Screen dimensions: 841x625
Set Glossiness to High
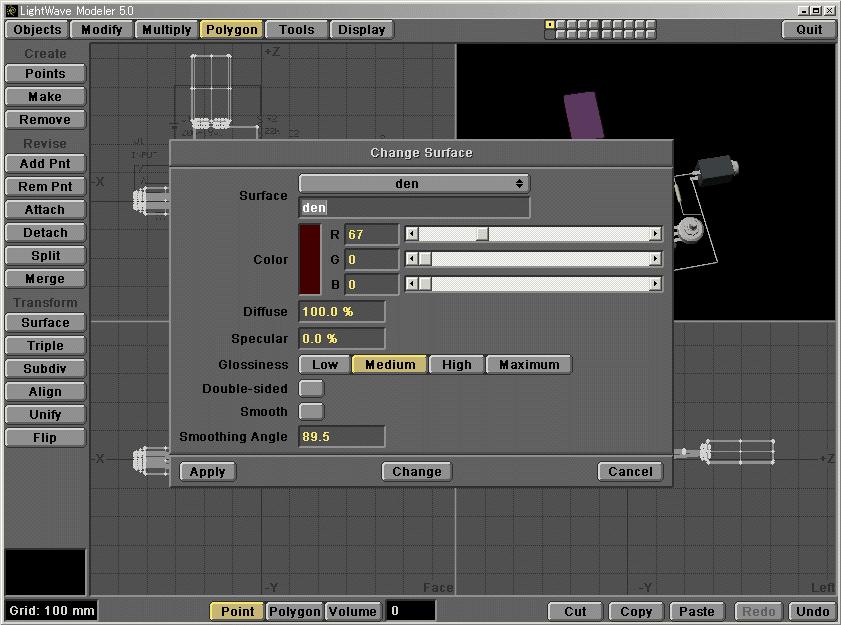(457, 365)
